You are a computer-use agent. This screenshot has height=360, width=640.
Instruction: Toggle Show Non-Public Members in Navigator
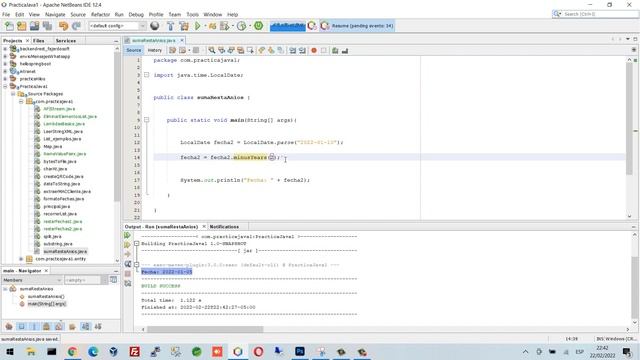47,327
